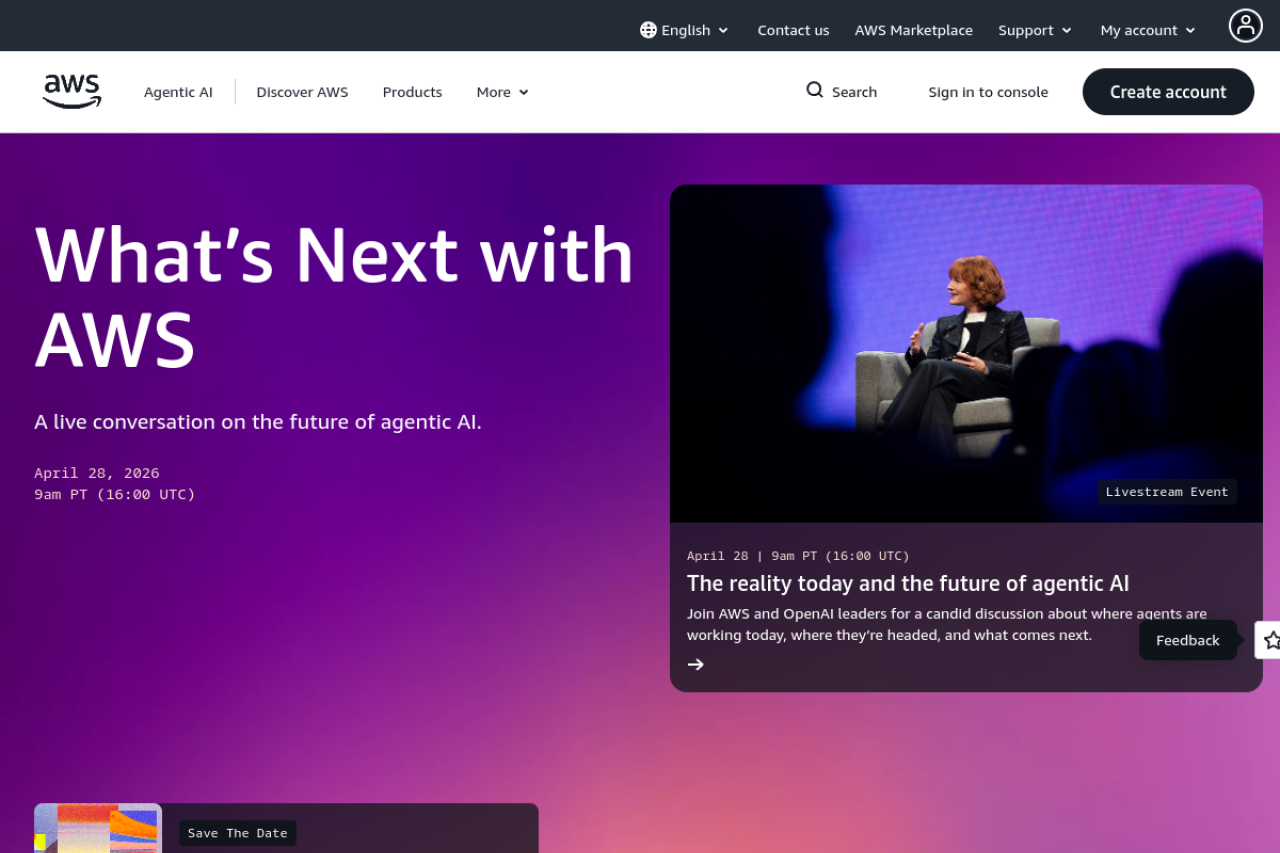Viewport: 1280px width, 853px height.
Task: Click the Feedback button
Action: coord(1187,640)
